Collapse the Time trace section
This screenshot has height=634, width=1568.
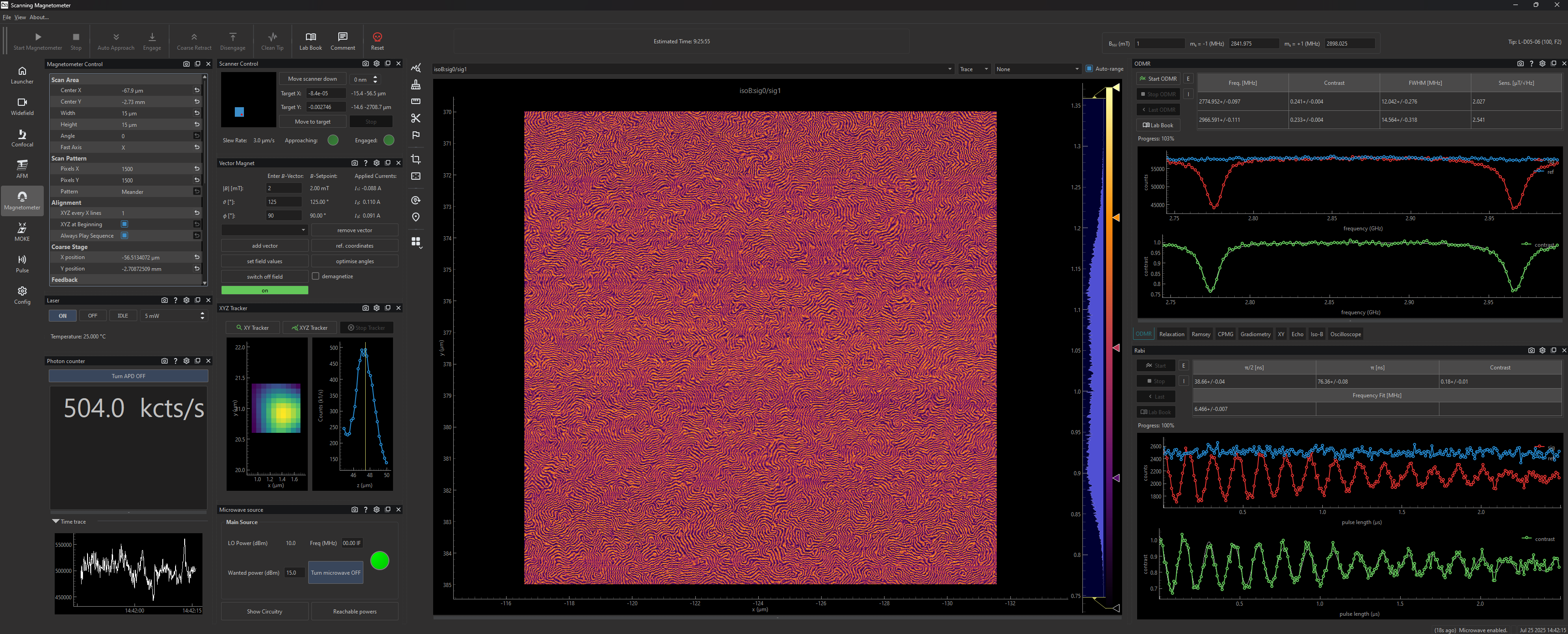[56, 521]
